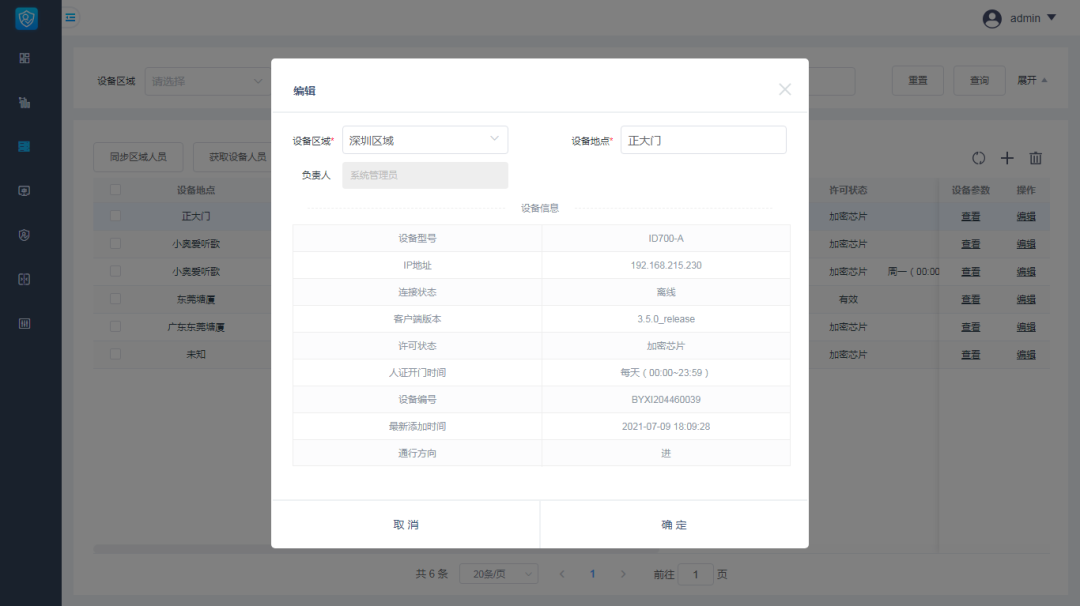Check the checkbox on the 正大门 row
The width and height of the screenshot is (1080, 606).
coord(115,215)
